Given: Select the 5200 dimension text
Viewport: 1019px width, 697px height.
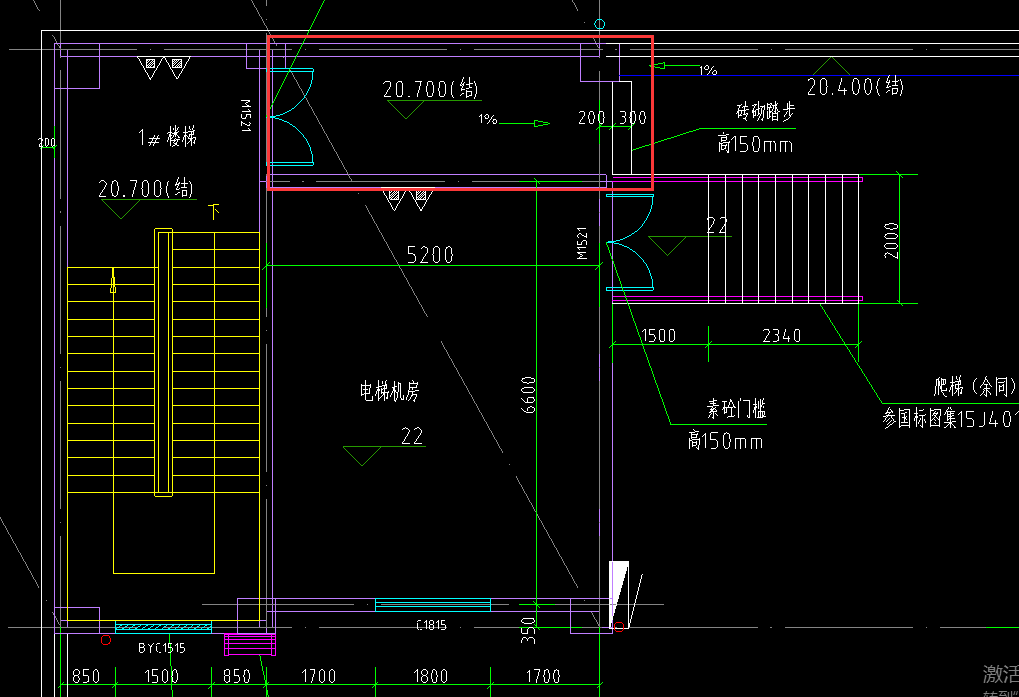Looking at the screenshot, I should [x=430, y=255].
